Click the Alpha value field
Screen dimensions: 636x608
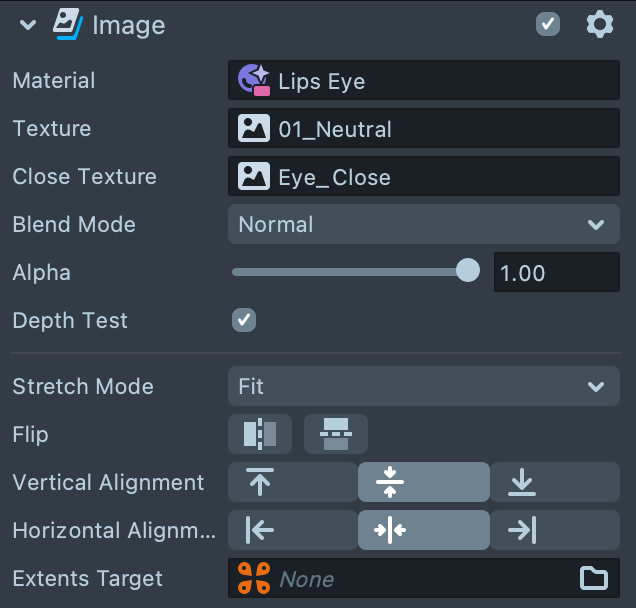click(x=556, y=272)
